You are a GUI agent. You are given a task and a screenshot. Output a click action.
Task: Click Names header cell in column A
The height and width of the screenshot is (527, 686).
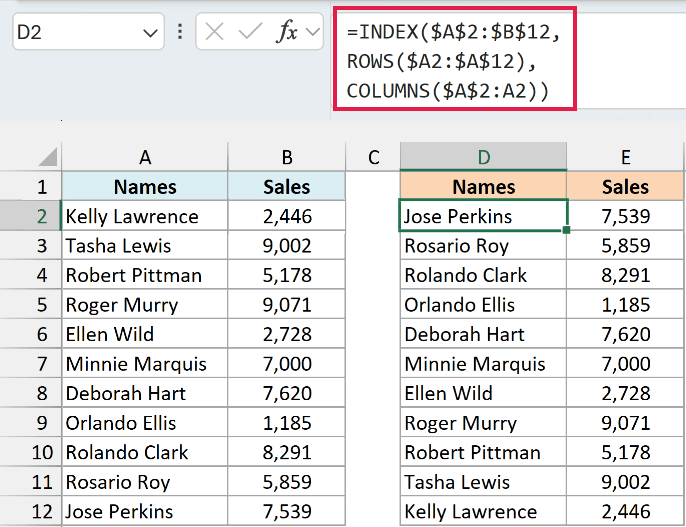[145, 187]
